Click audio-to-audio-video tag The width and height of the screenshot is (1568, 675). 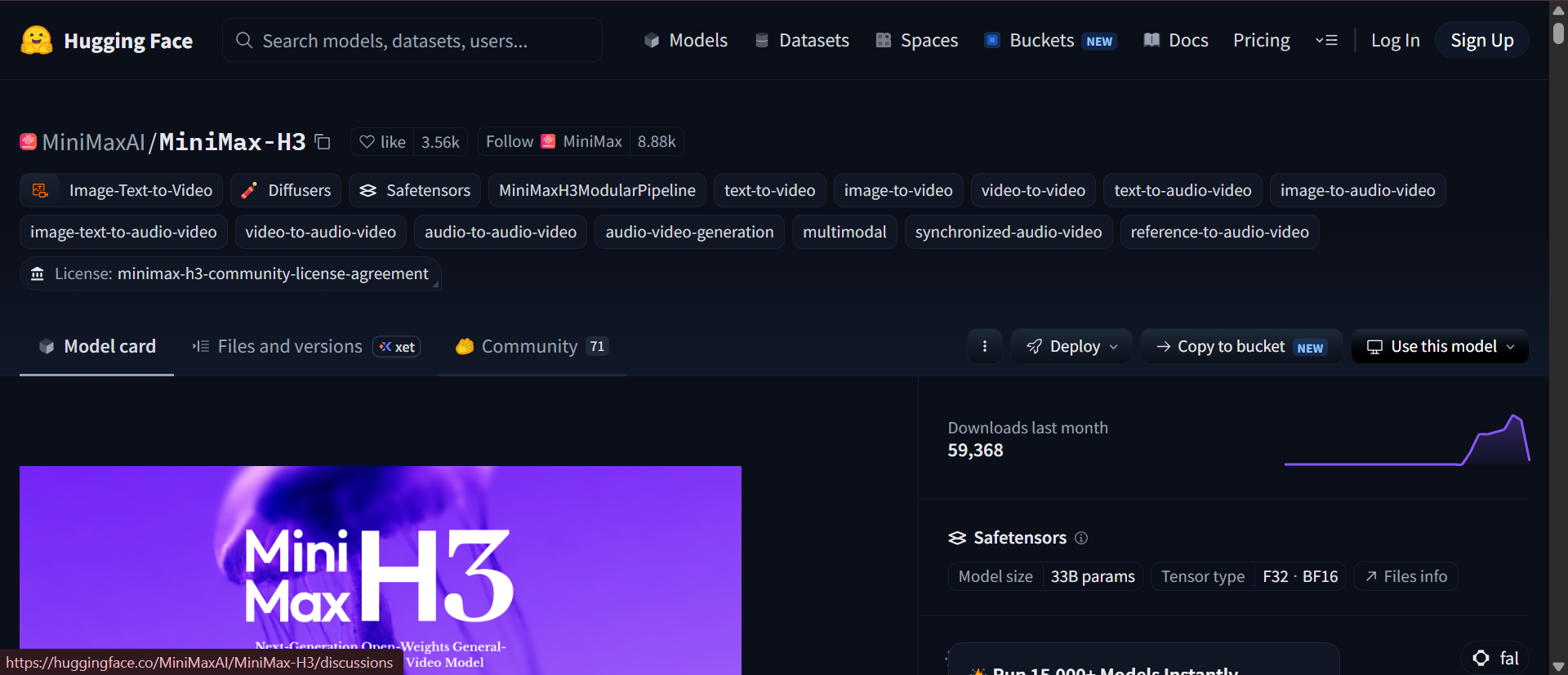coord(501,232)
